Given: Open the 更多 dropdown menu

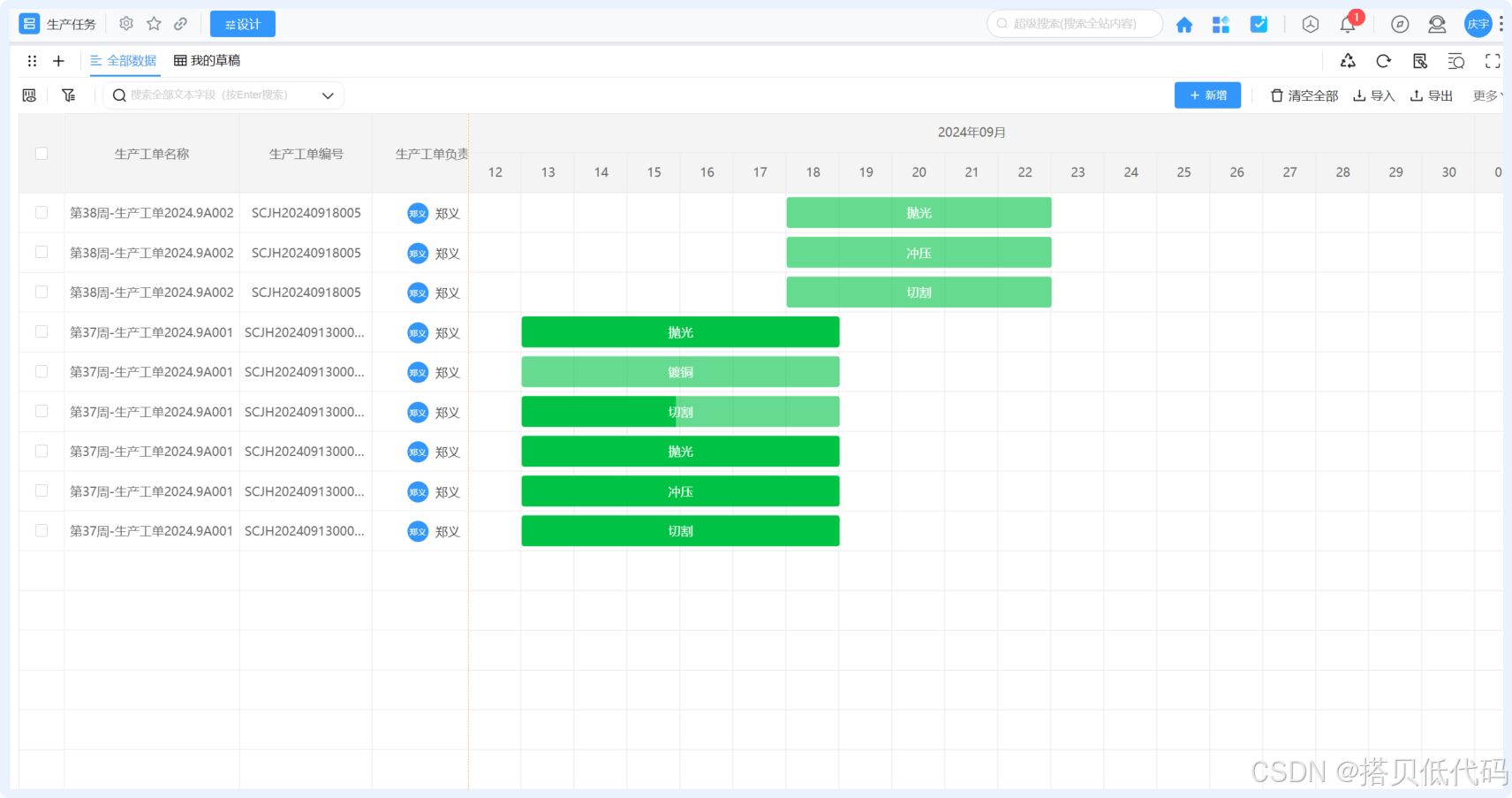Looking at the screenshot, I should click(x=1488, y=95).
